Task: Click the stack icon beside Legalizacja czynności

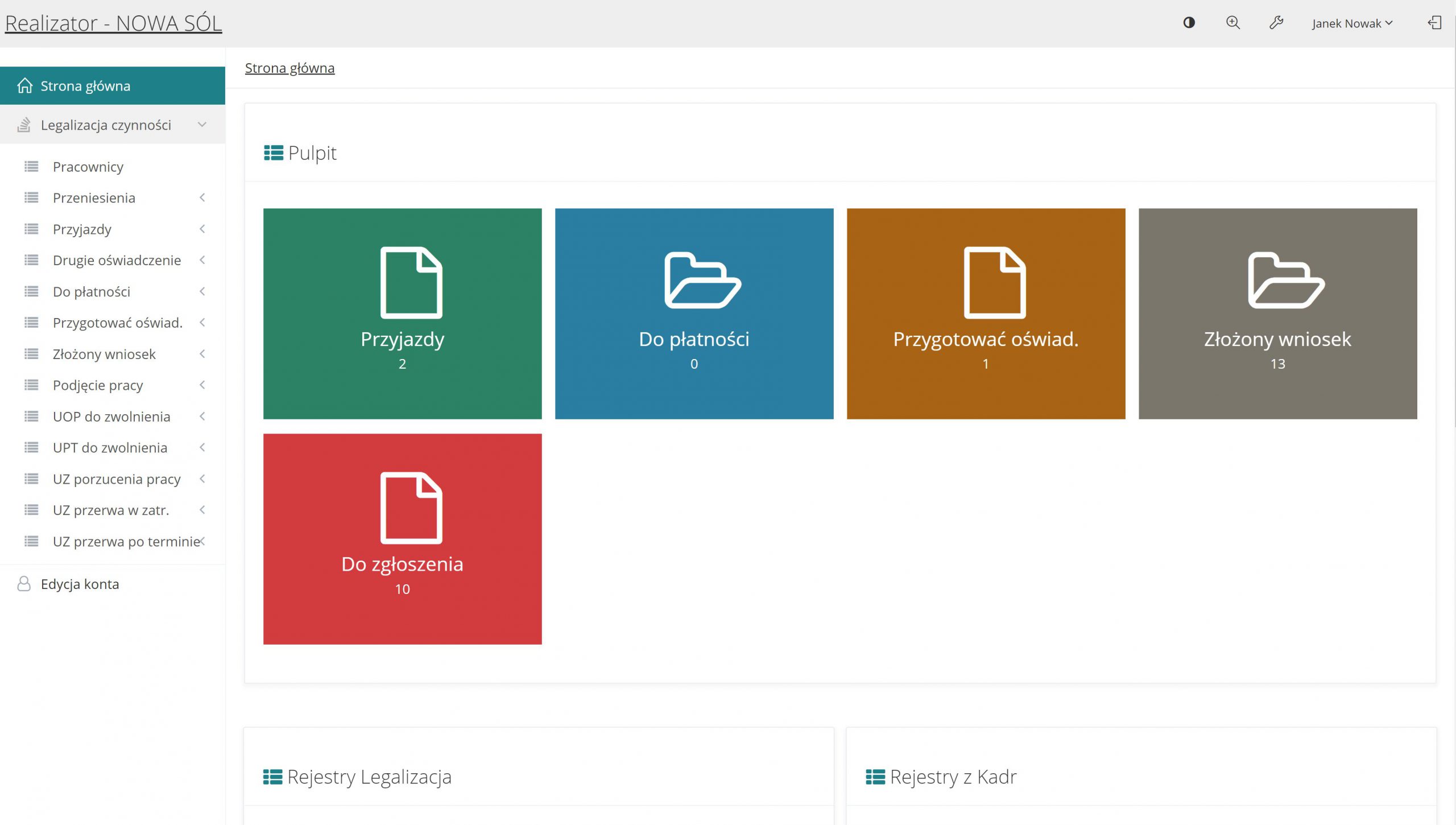Action: tap(24, 125)
